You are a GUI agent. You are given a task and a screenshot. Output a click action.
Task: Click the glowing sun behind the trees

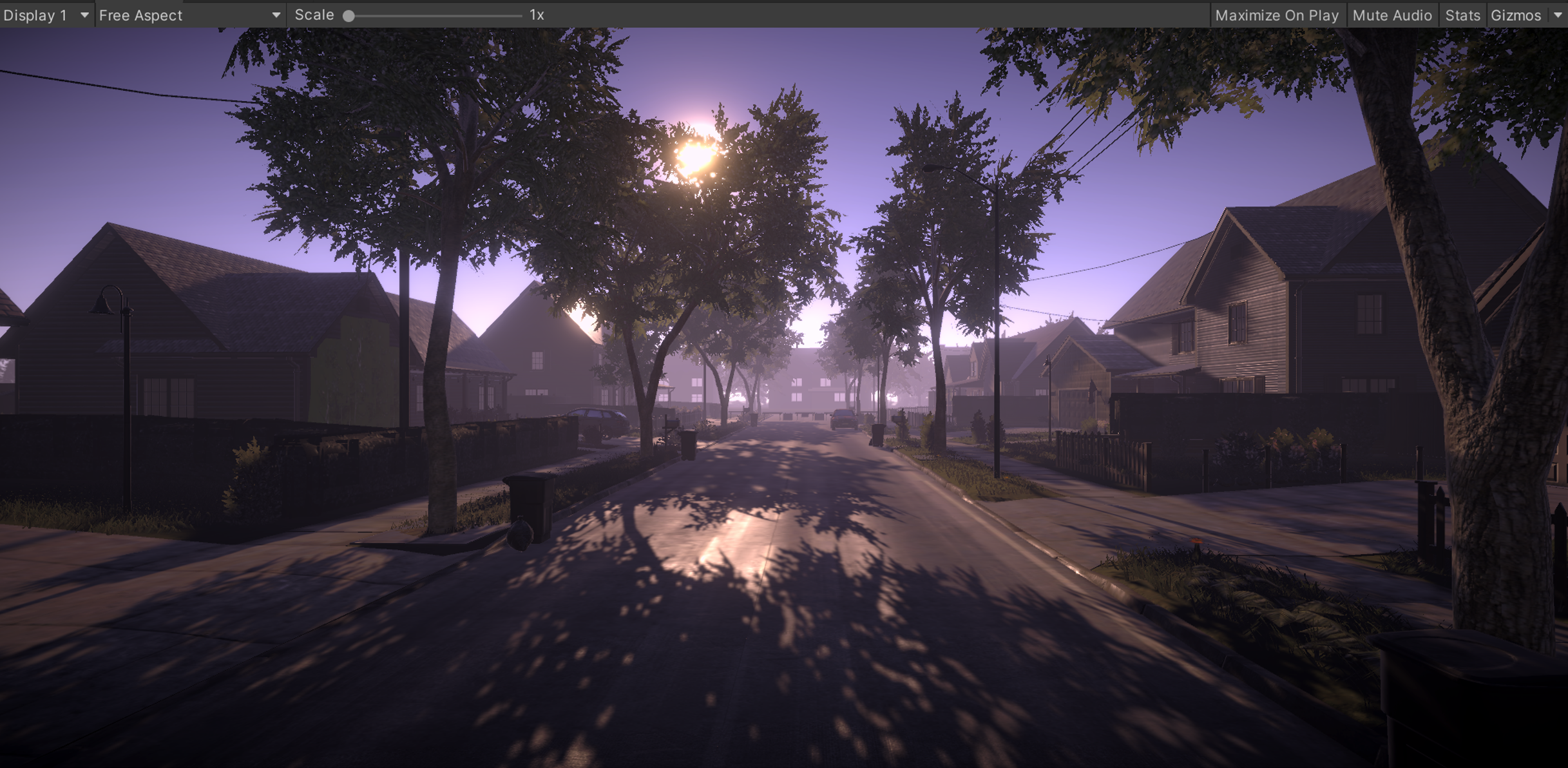pyautogui.click(x=694, y=157)
